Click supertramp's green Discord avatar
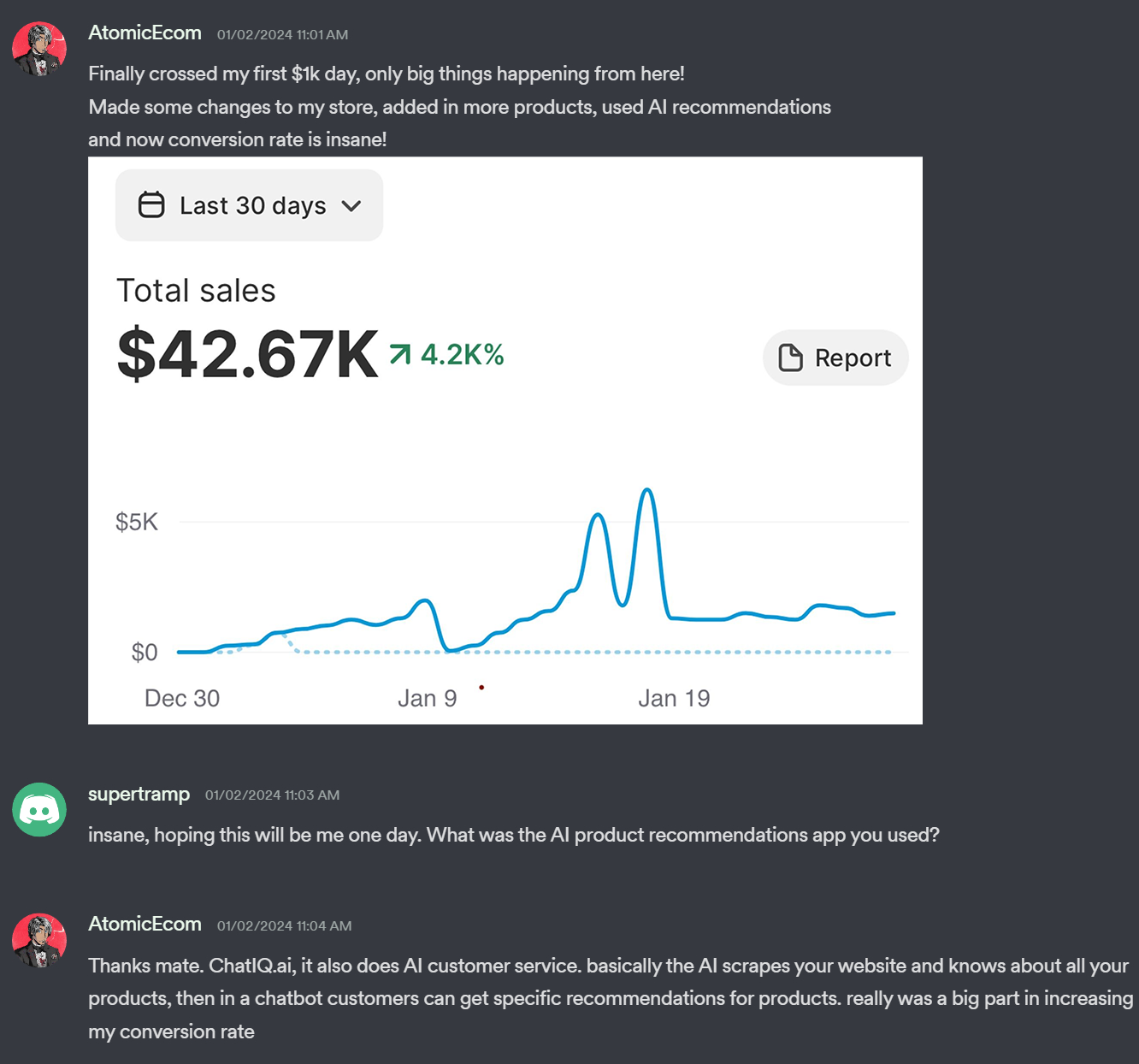The width and height of the screenshot is (1139, 1064). click(39, 809)
